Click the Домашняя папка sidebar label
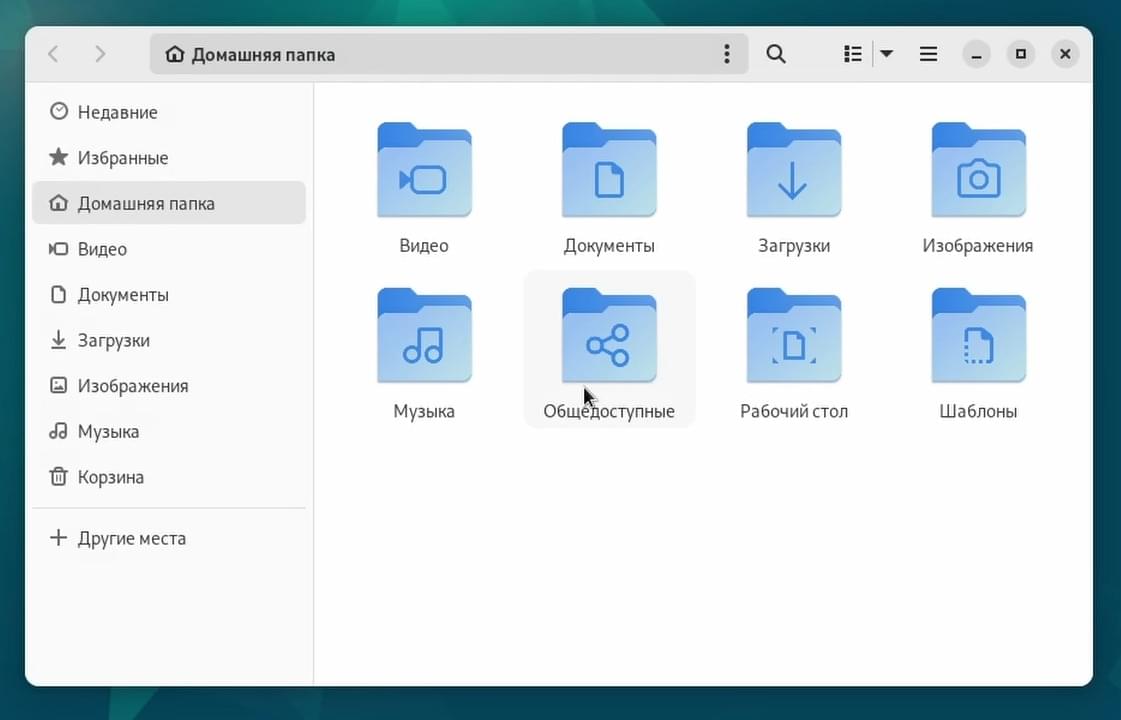The image size is (1121, 720). [146, 204]
